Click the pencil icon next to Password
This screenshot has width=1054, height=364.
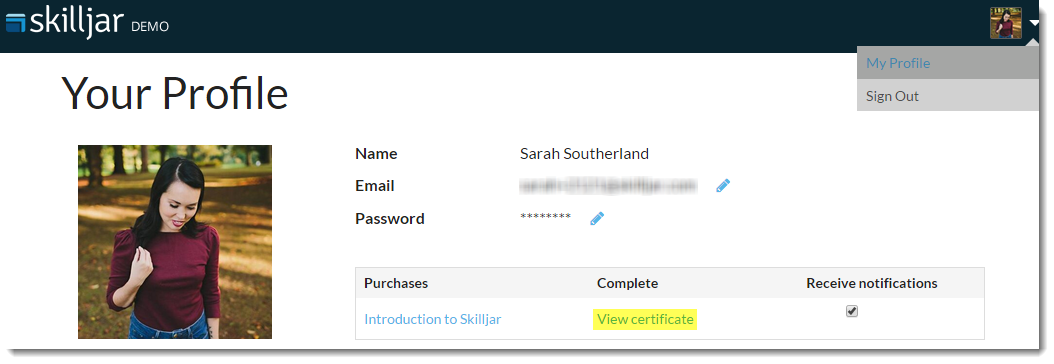click(x=597, y=218)
